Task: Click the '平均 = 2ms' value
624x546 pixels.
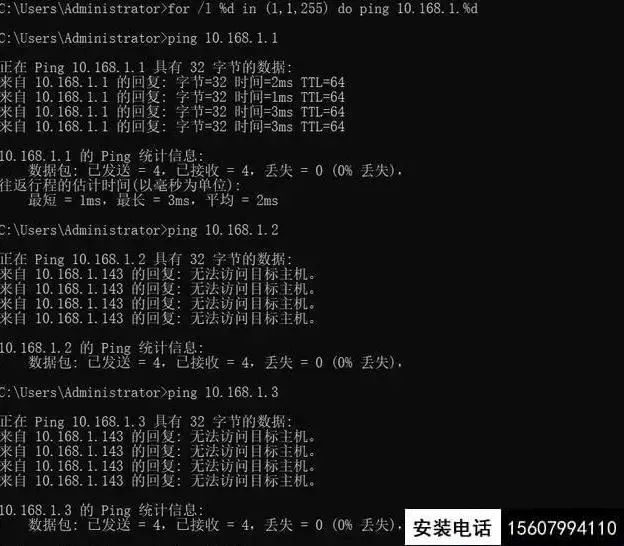Action: pyautogui.click(x=242, y=200)
